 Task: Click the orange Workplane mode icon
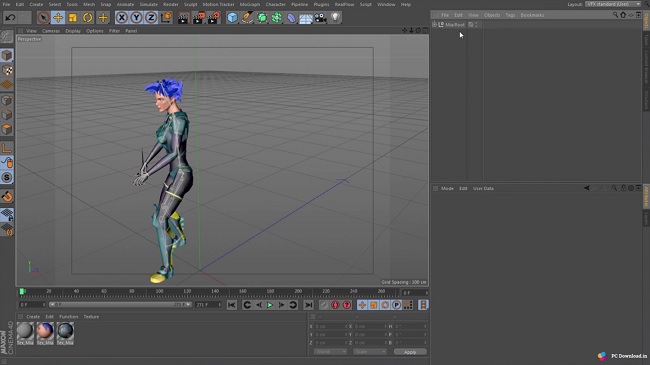[7, 85]
